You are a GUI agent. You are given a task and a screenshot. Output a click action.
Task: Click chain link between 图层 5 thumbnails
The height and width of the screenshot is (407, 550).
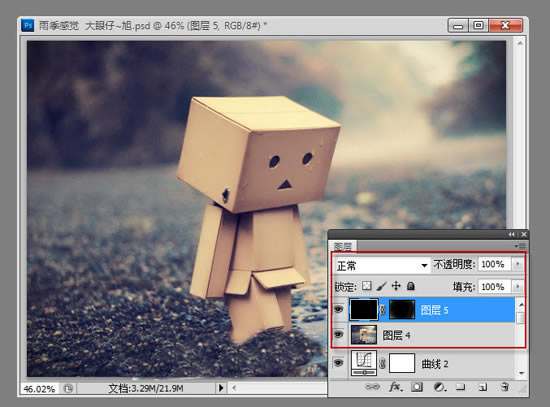(x=383, y=309)
